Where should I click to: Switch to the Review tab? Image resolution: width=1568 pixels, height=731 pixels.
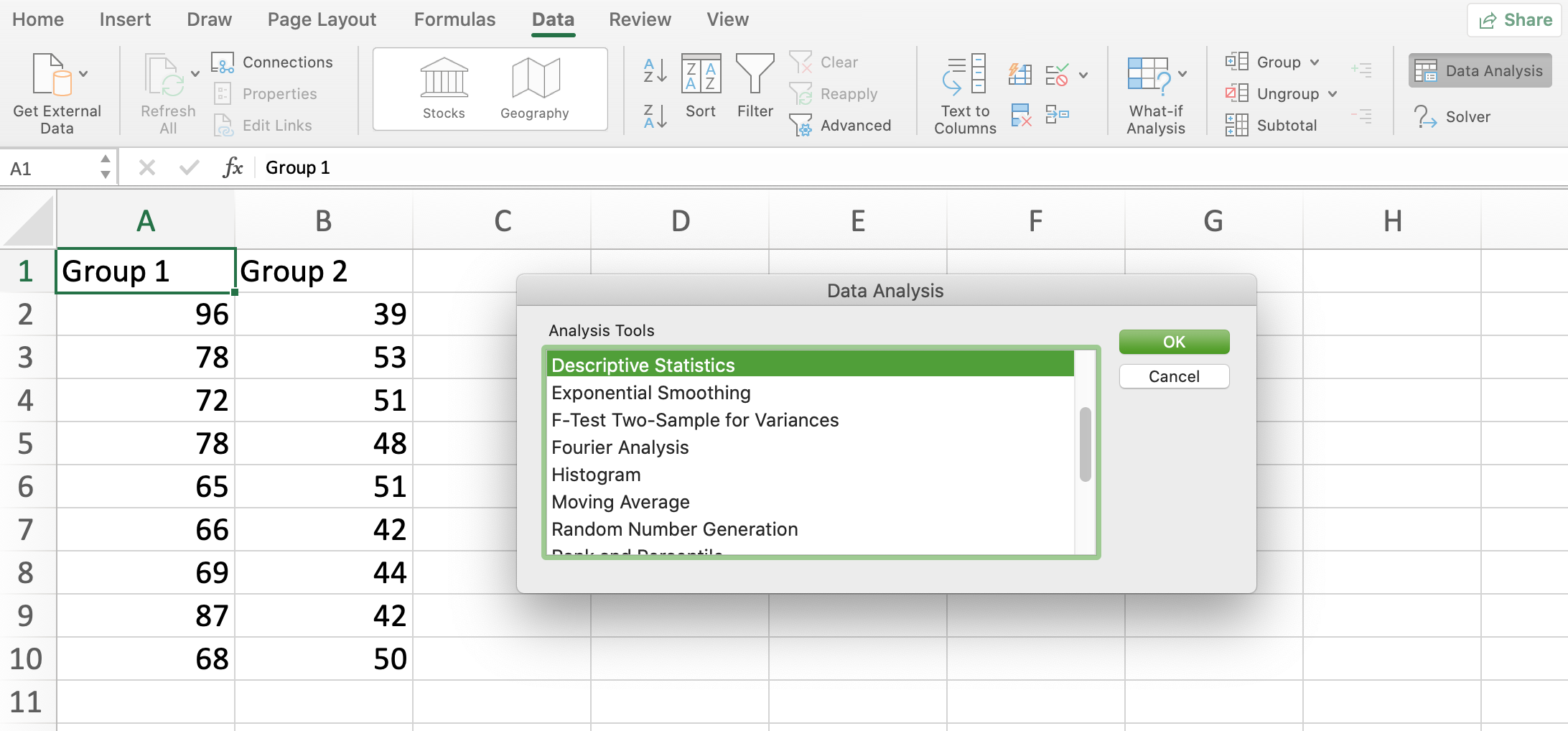tap(640, 19)
